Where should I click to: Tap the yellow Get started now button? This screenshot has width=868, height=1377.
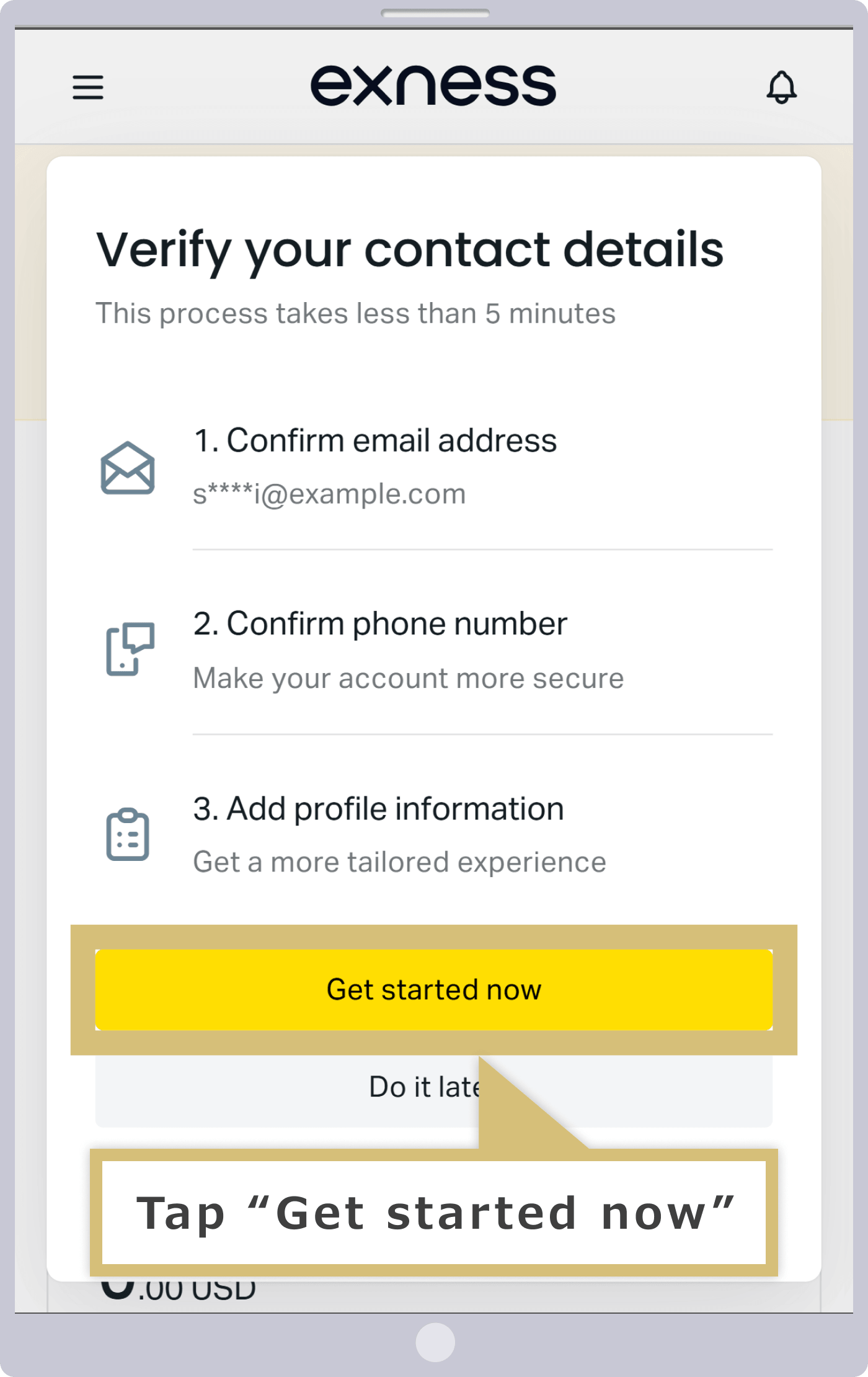434,990
